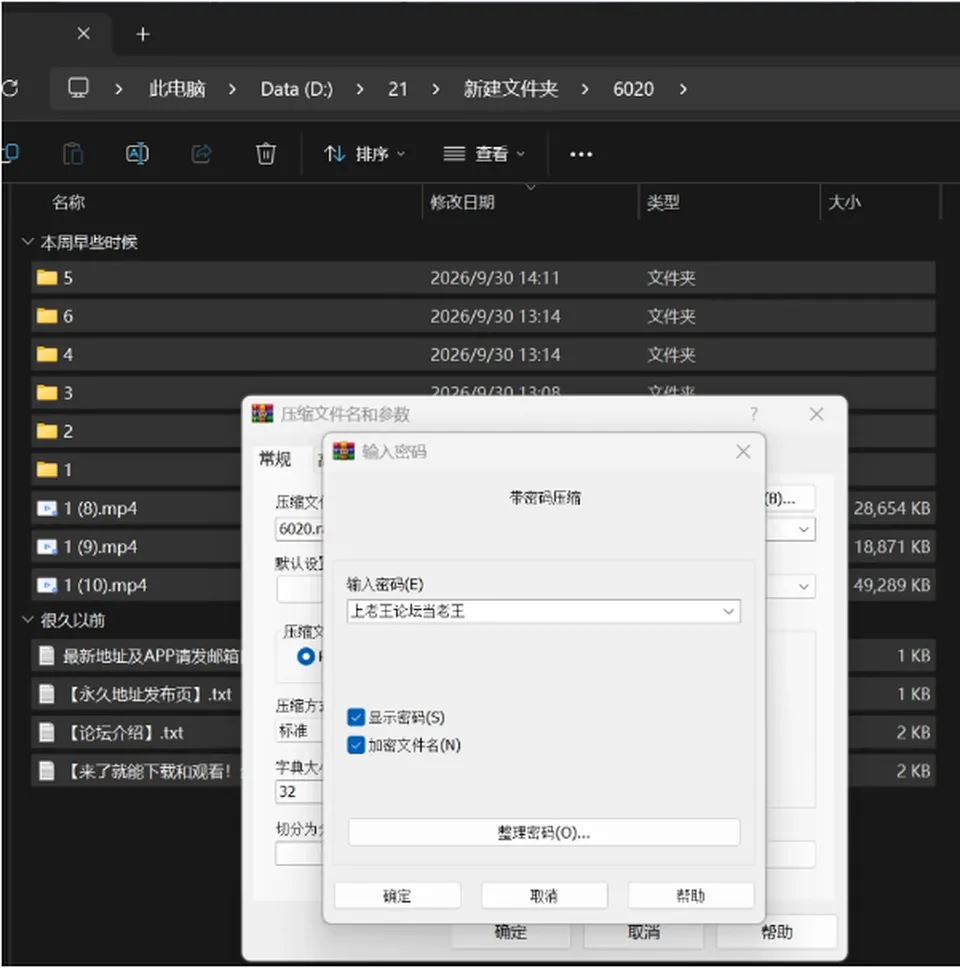
Task: Collapse the 很久以前 group
Action: (x=27, y=619)
